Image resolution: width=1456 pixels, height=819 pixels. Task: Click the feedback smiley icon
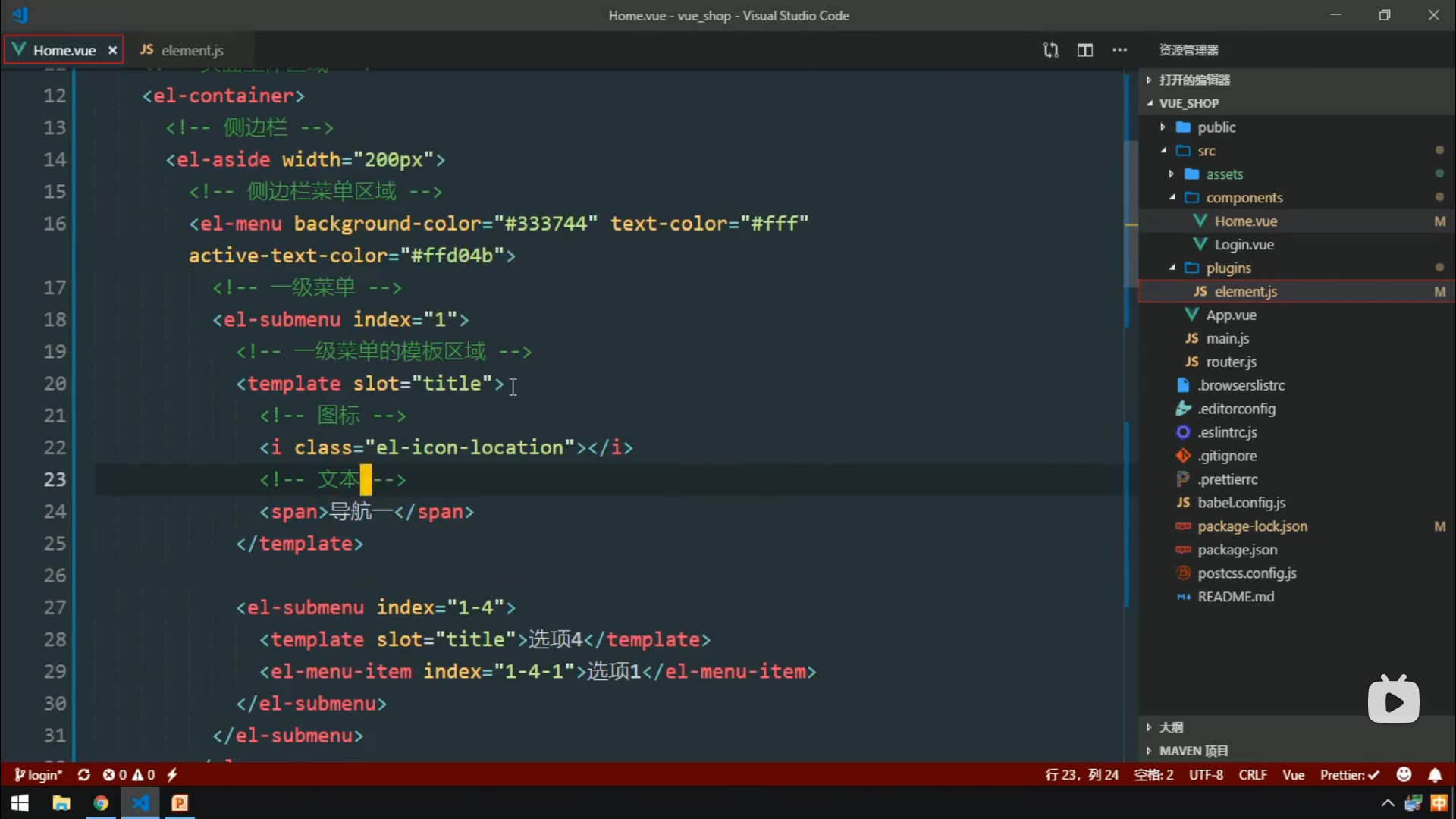(x=1404, y=774)
